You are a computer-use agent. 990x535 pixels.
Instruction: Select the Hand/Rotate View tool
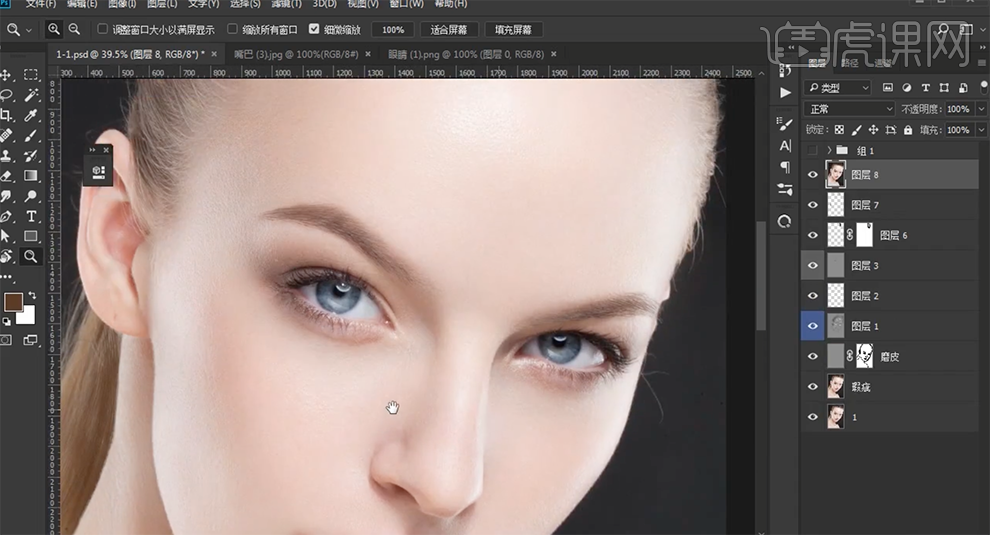coord(7,256)
